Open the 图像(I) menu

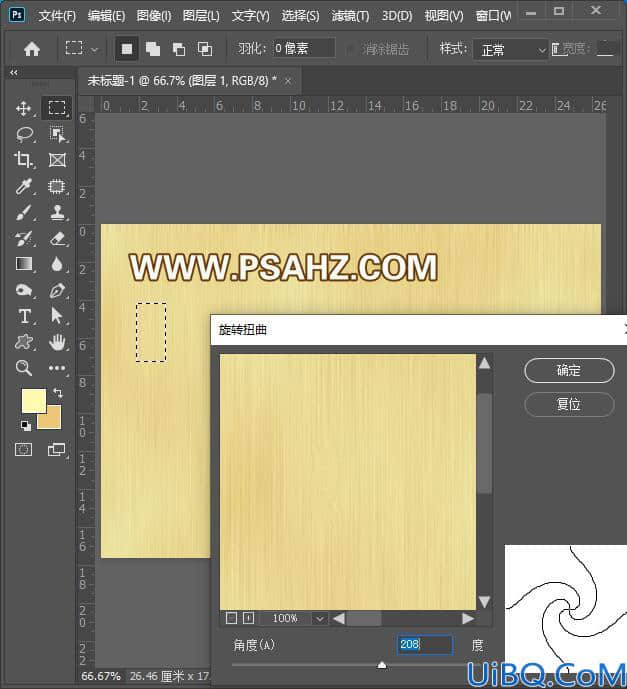[154, 16]
